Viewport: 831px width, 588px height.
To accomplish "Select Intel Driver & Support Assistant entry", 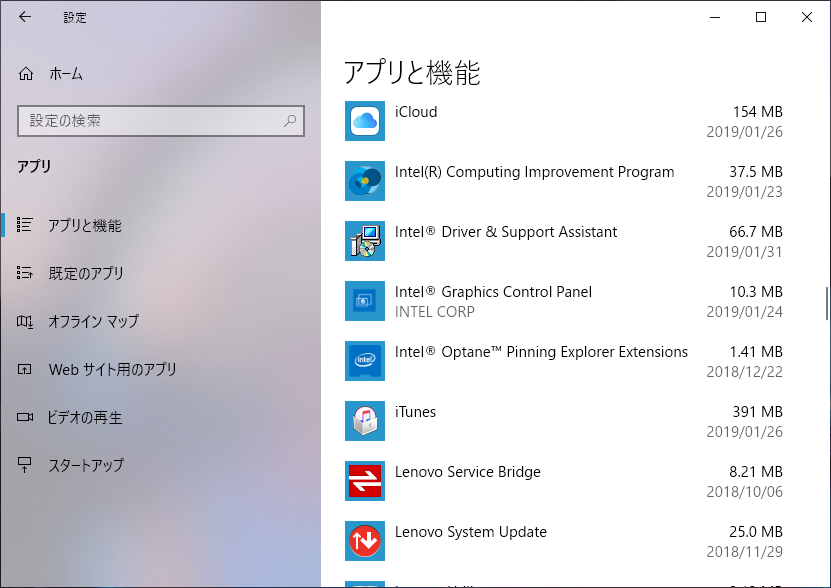I will (506, 232).
